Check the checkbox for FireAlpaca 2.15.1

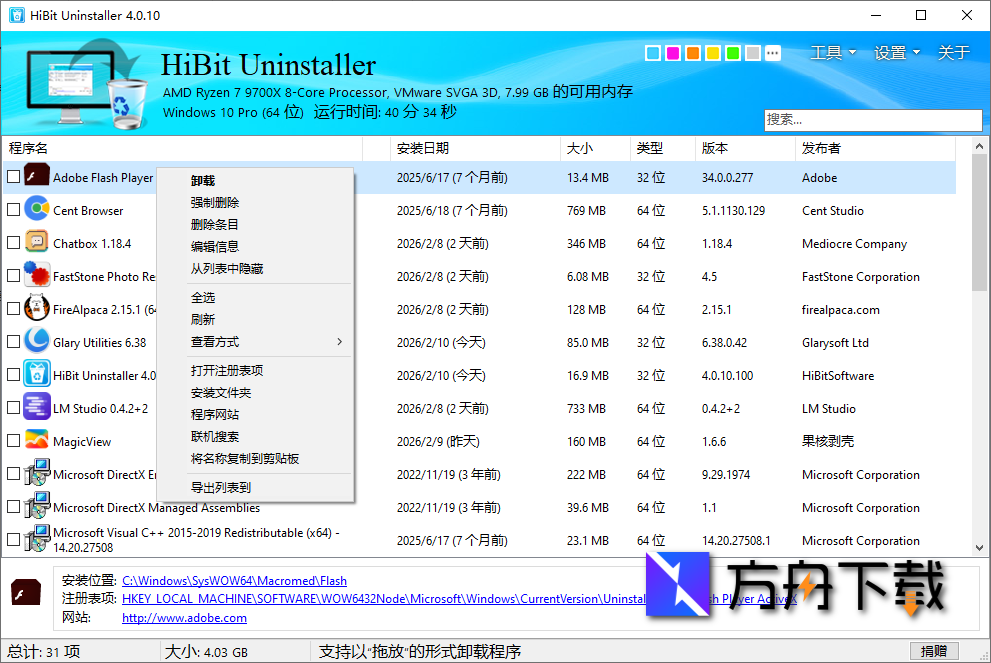[x=12, y=309]
